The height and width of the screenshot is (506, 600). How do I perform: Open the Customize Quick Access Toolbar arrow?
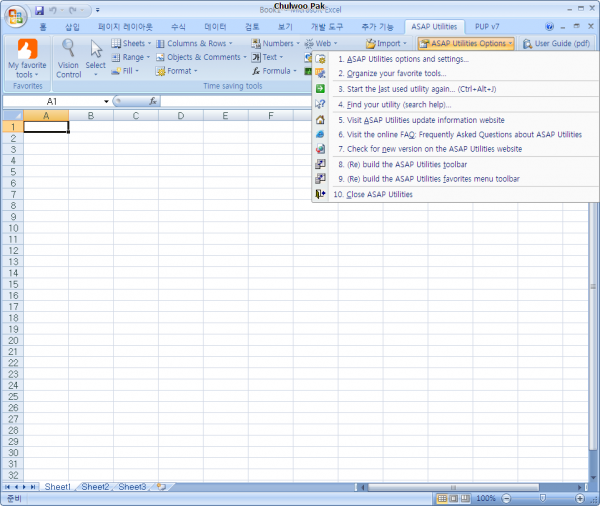click(98, 10)
